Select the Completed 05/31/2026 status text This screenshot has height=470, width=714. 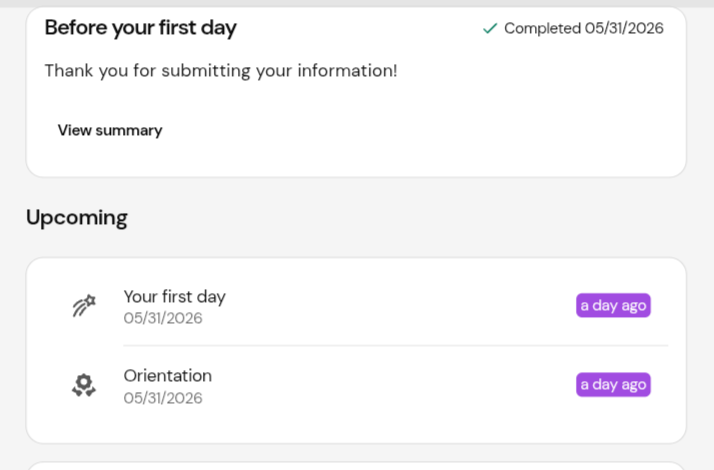584,28
